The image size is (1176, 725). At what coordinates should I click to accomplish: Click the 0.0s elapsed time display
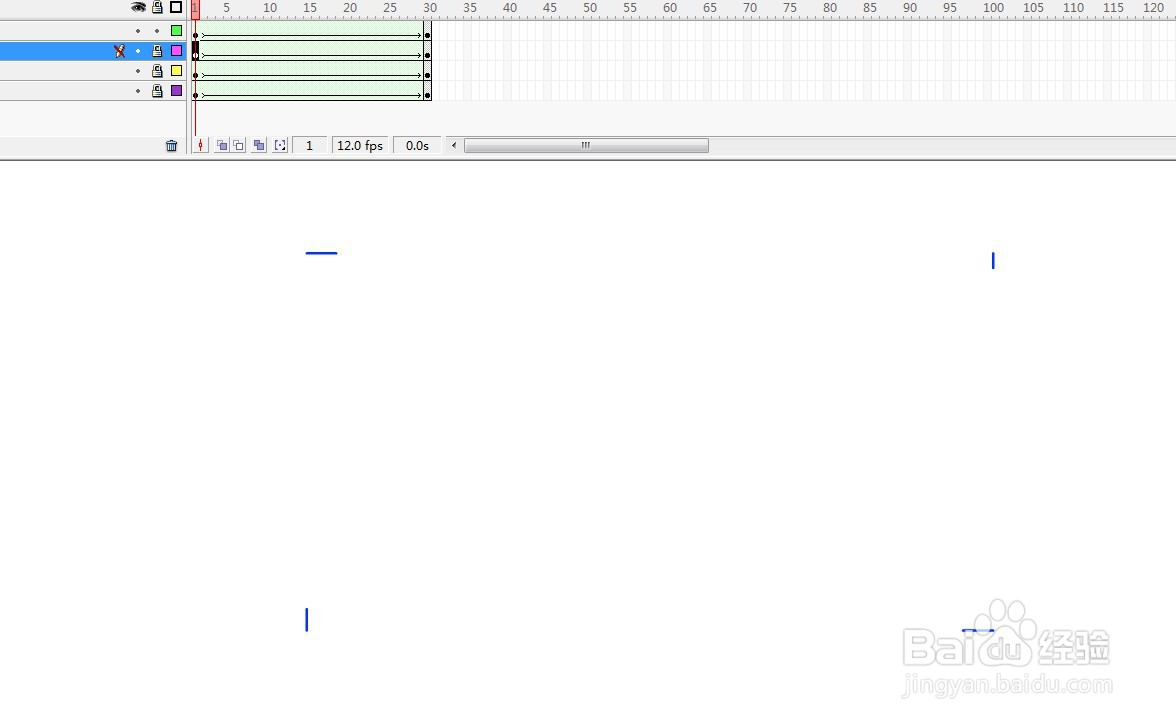point(417,145)
